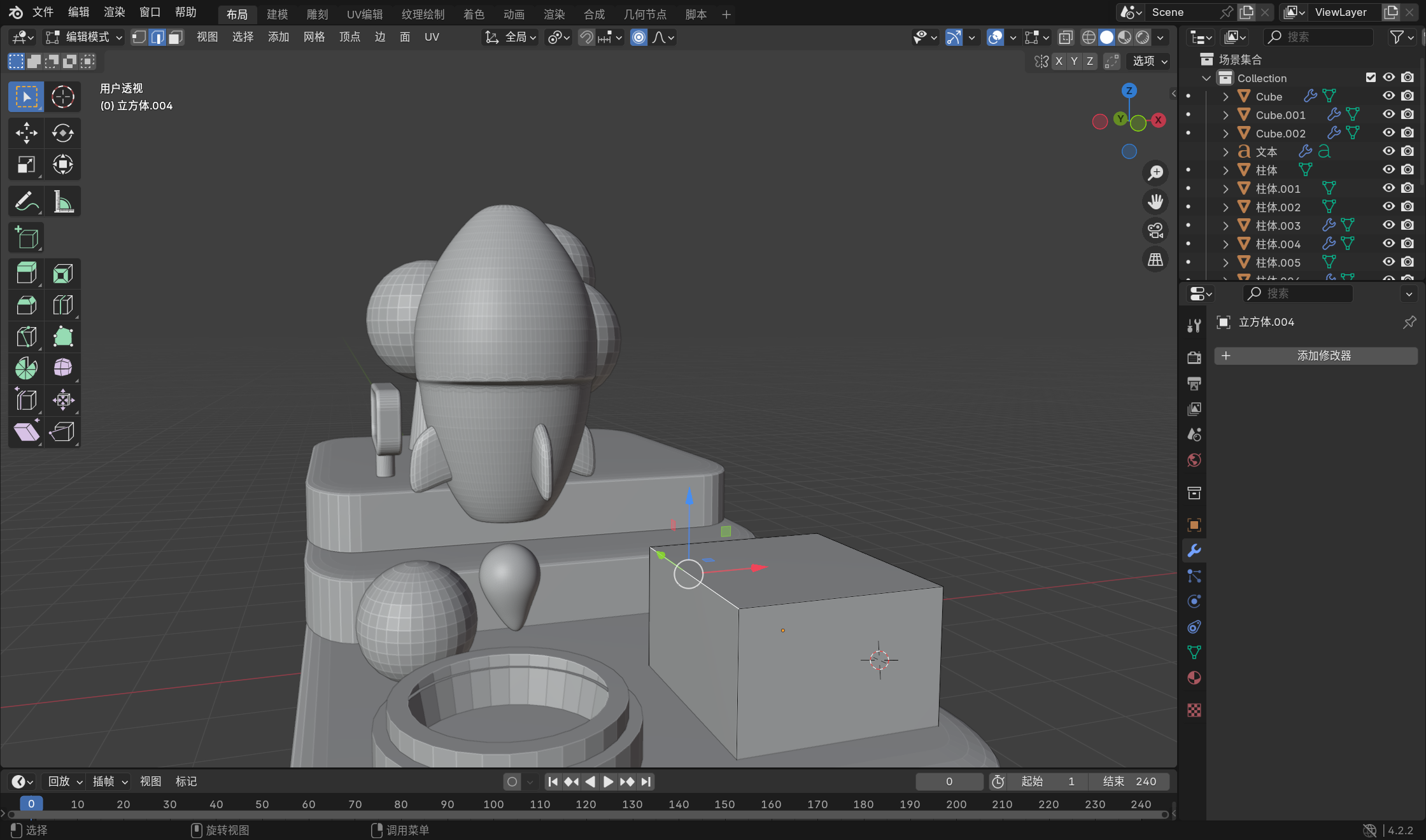The height and width of the screenshot is (840, 1426).
Task: Enable proportional editing
Action: pyautogui.click(x=639, y=38)
